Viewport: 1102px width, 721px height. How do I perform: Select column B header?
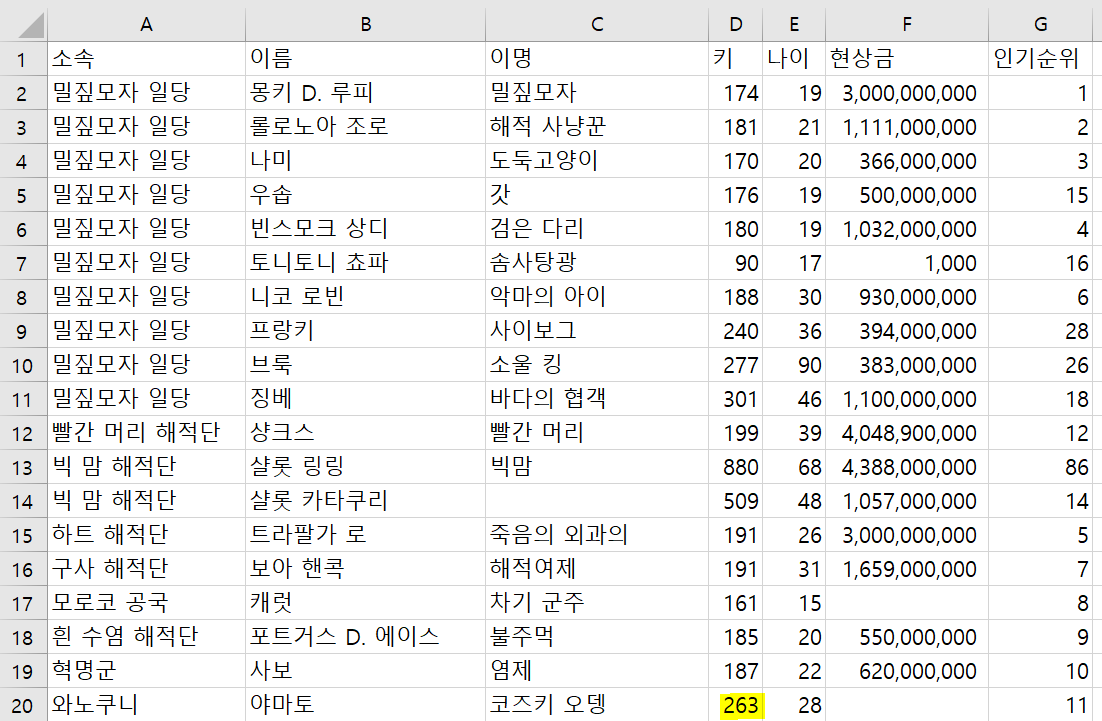pos(365,25)
